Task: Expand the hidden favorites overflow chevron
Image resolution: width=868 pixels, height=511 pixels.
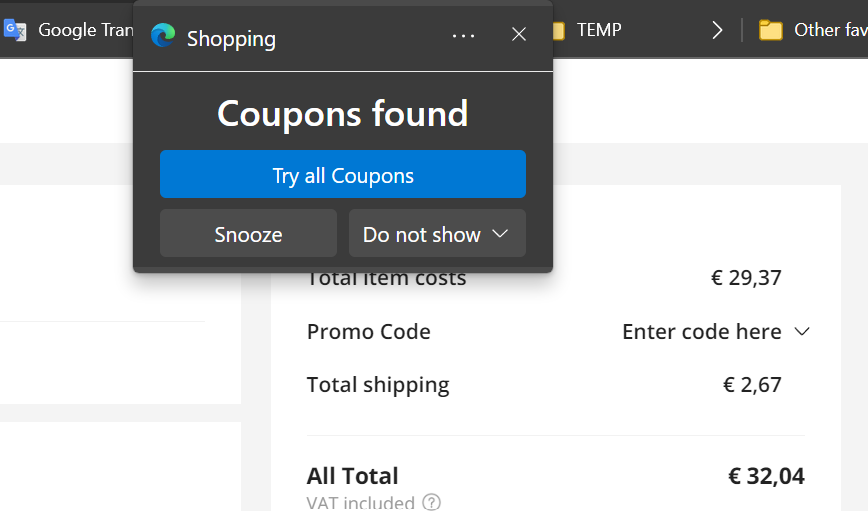Action: (717, 30)
